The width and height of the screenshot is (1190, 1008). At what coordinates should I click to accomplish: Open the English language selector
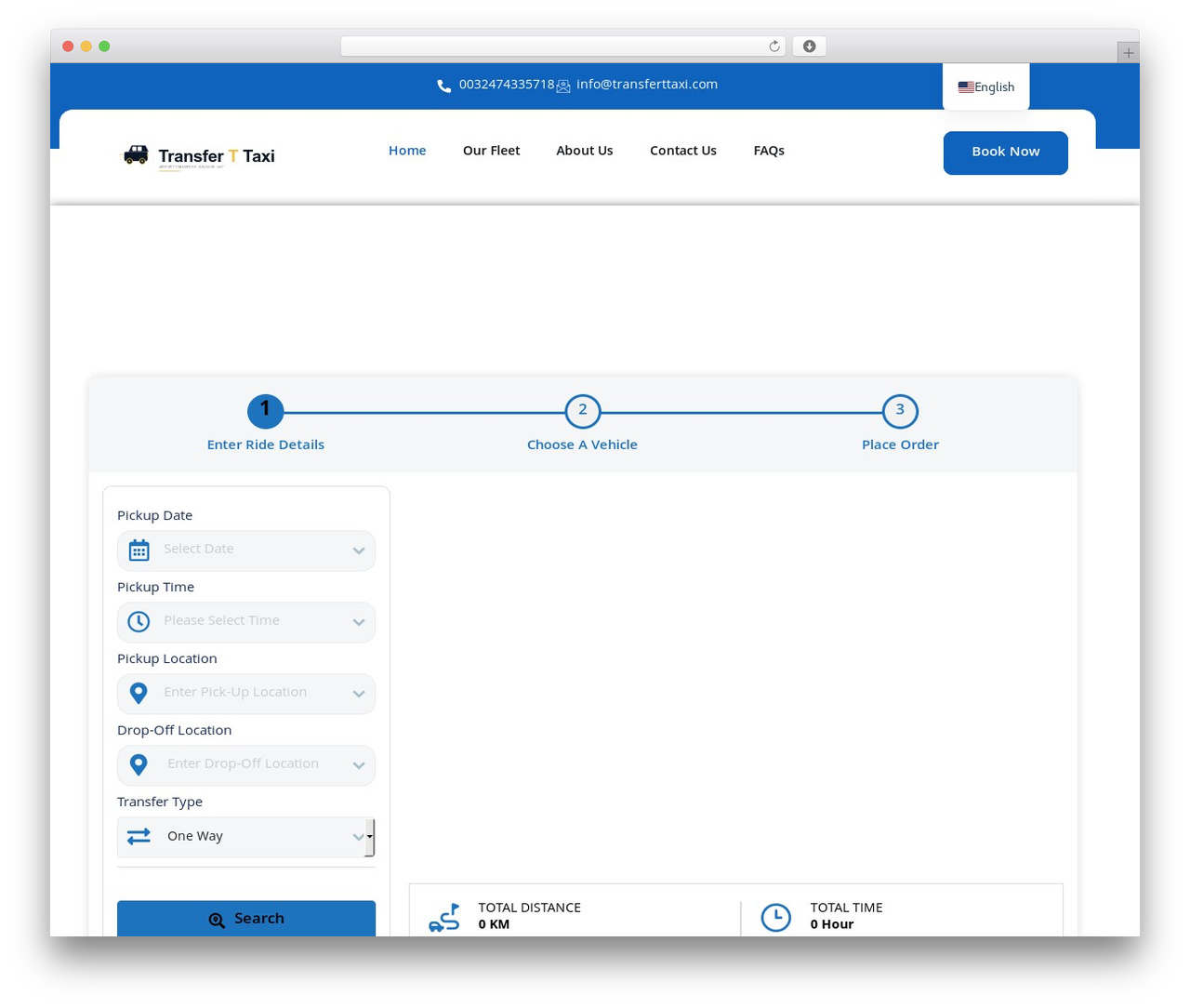coord(986,87)
